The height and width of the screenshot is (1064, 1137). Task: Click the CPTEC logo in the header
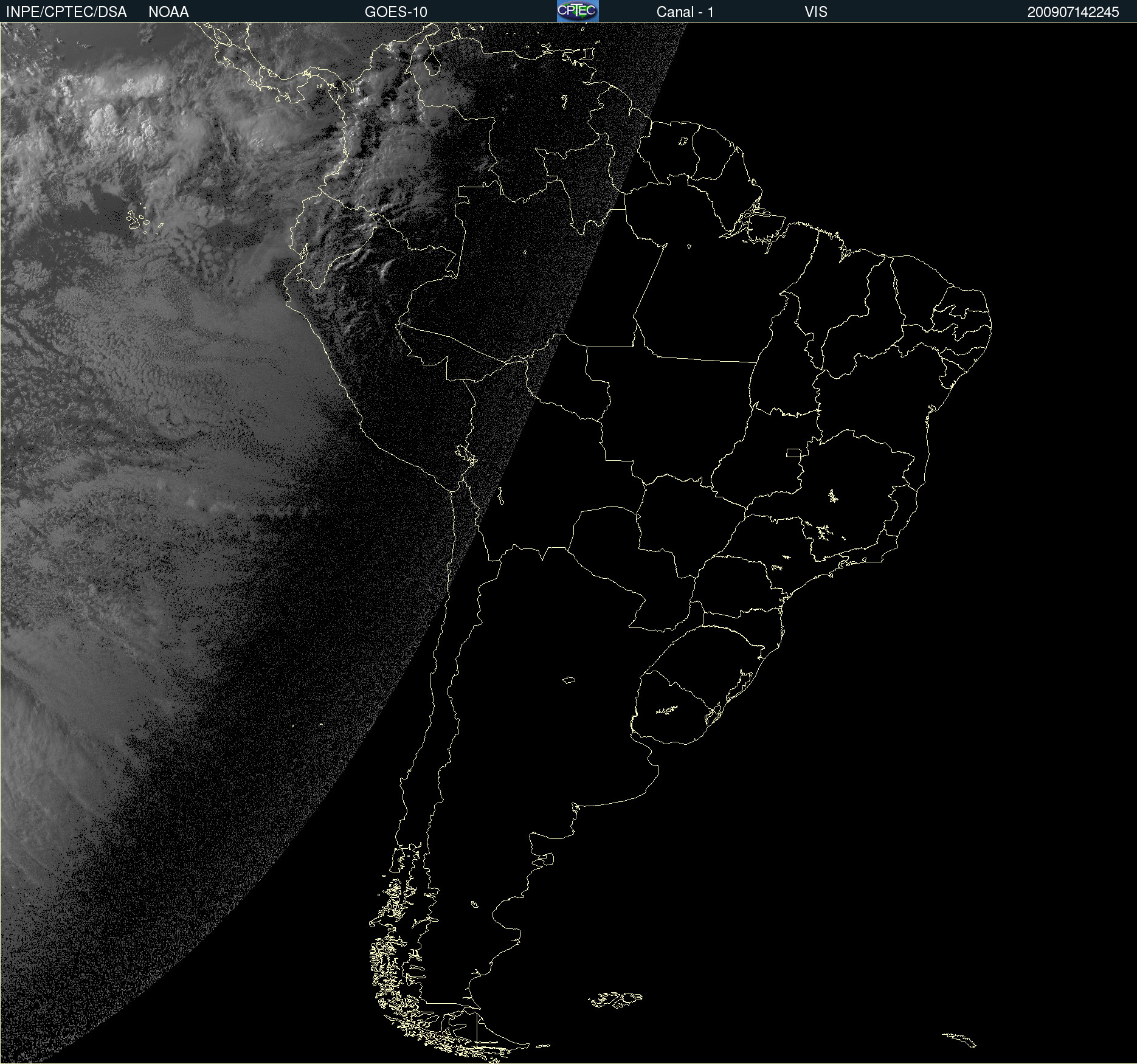point(578,11)
